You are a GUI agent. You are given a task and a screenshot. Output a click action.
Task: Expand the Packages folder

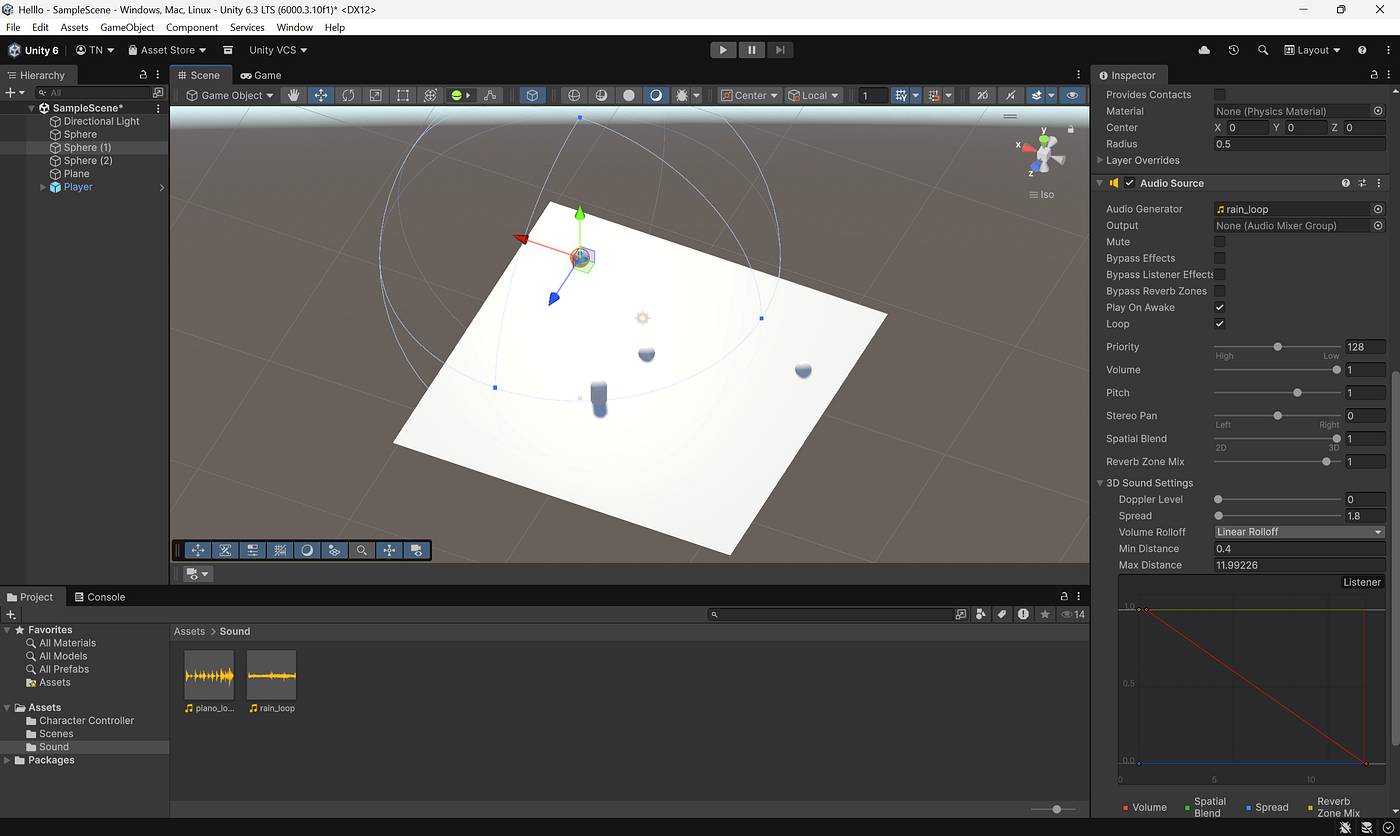pyautogui.click(x=8, y=760)
